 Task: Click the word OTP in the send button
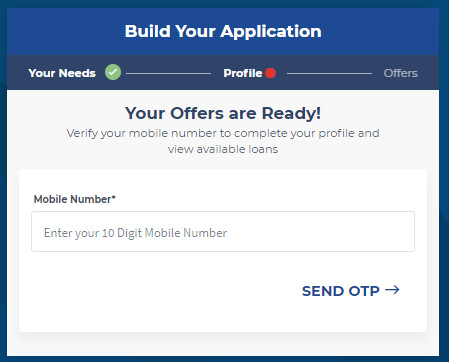pos(364,291)
